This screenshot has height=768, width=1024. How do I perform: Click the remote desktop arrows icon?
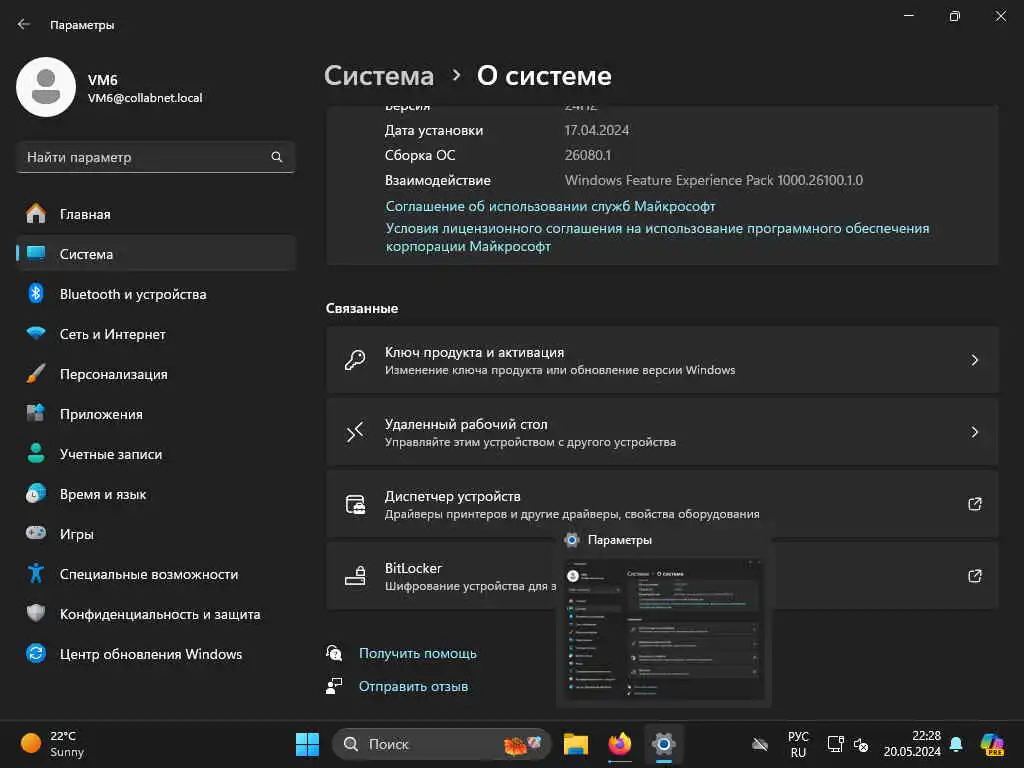(355, 432)
